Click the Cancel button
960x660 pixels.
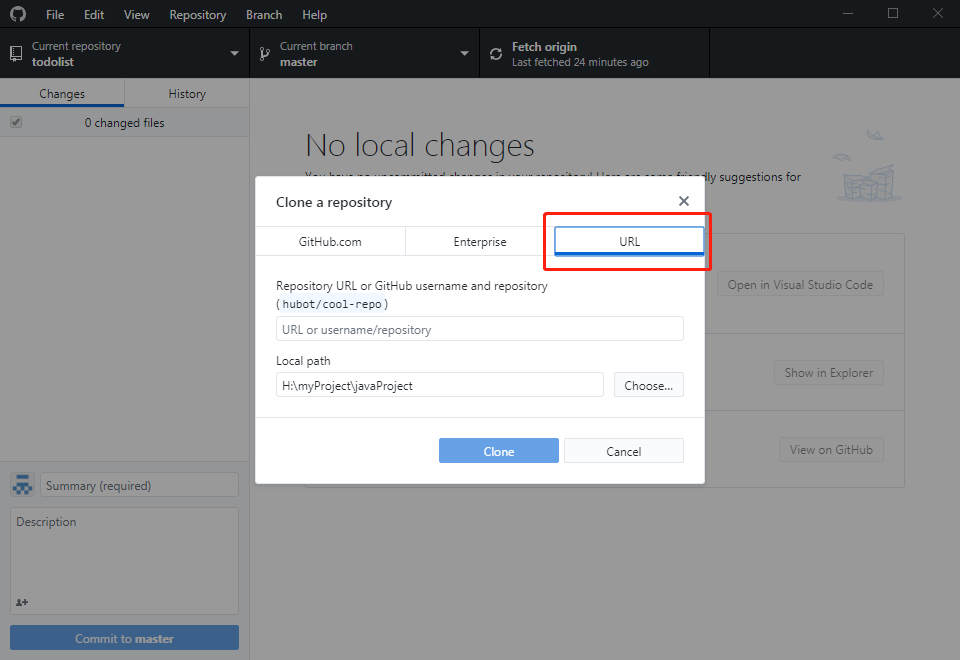click(624, 451)
